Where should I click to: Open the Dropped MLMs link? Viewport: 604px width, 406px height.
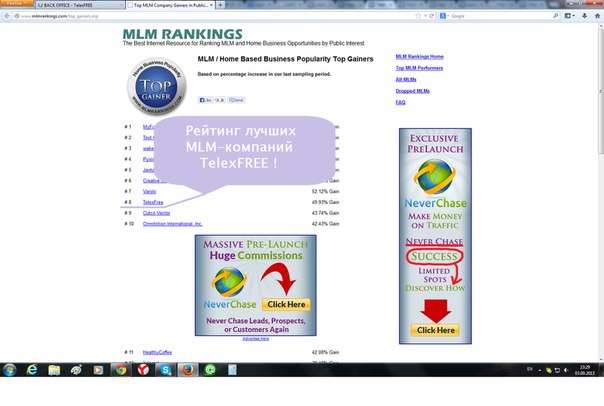tap(413, 91)
